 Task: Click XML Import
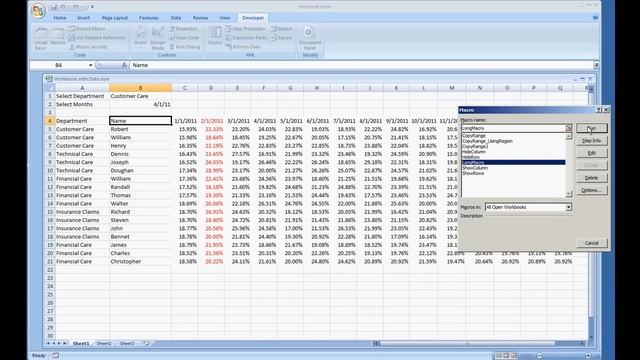[x=282, y=29]
